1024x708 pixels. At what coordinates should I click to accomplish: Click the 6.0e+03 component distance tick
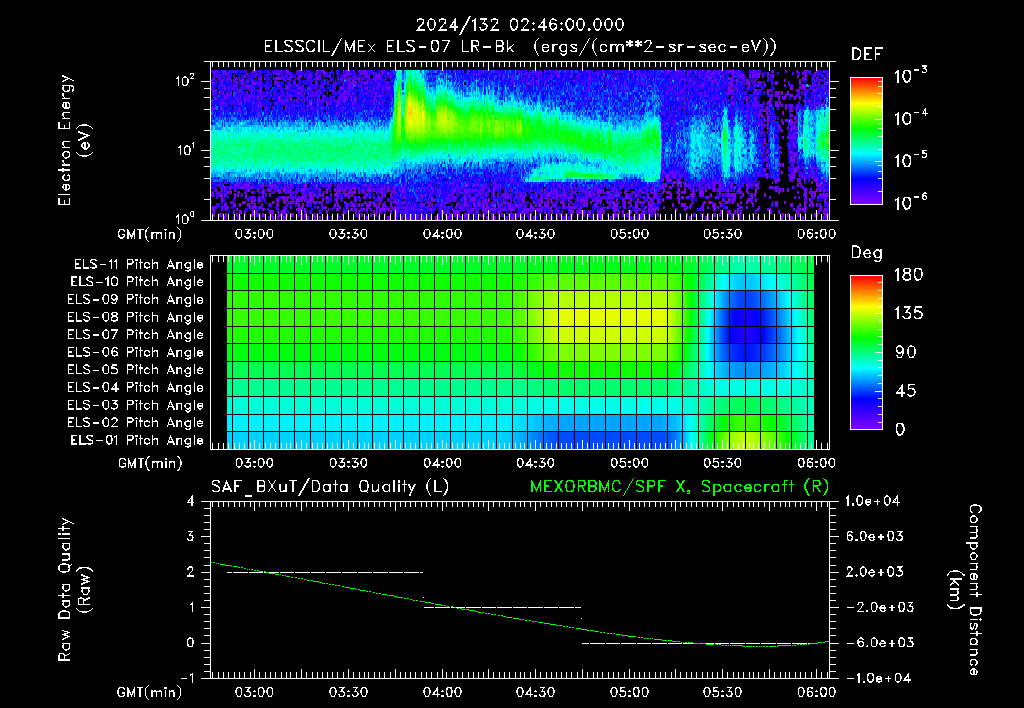click(x=875, y=536)
